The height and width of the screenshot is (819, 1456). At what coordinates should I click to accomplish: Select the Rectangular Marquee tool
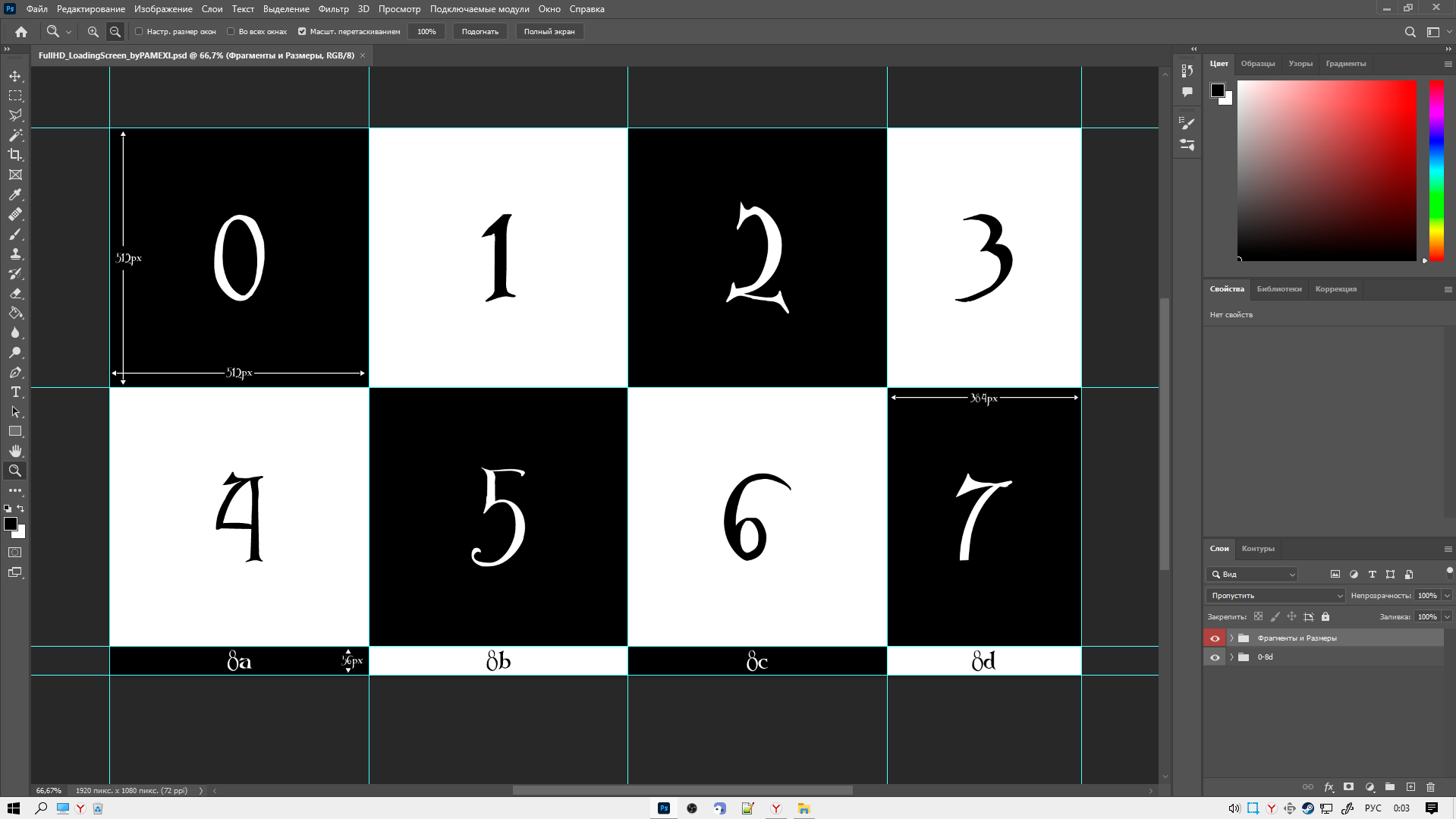(15, 96)
